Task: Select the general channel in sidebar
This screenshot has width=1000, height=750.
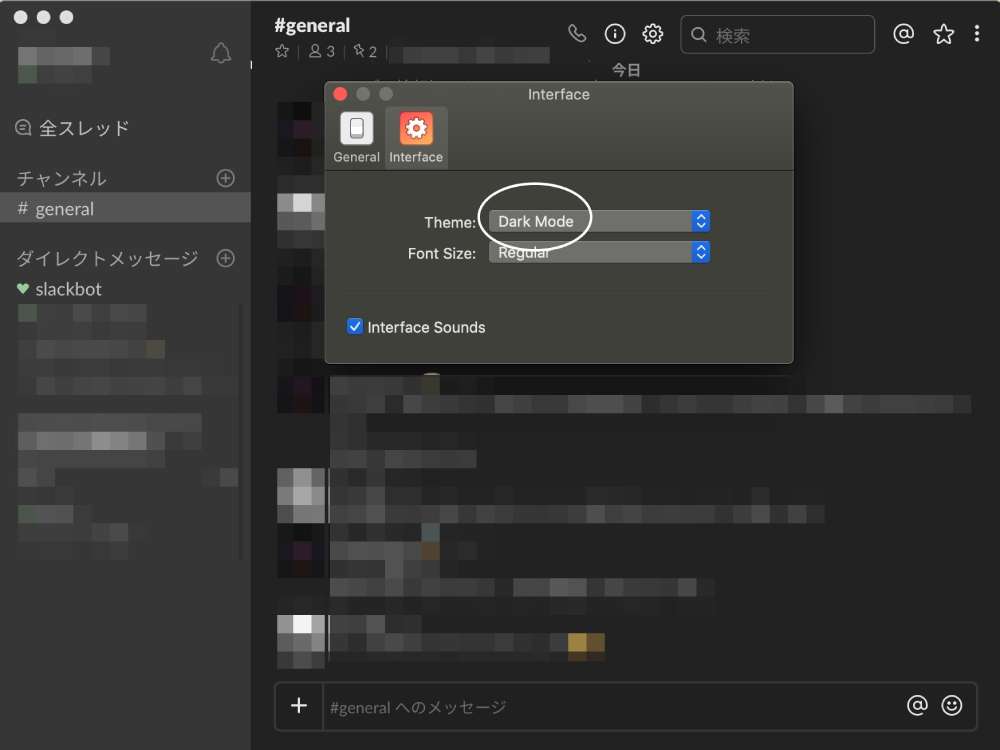Action: [125, 209]
